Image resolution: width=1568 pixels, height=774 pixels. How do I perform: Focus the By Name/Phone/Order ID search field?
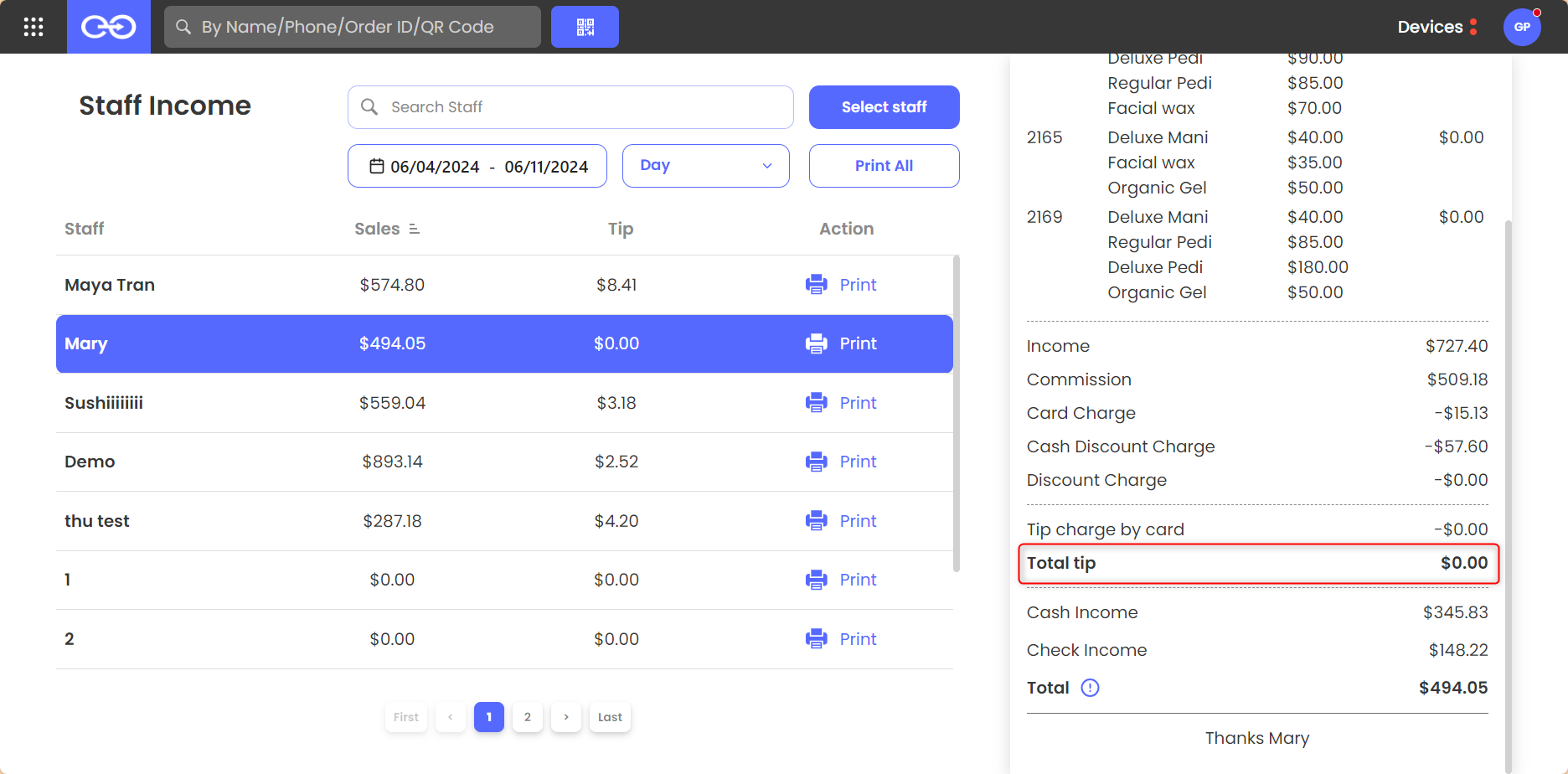(x=353, y=27)
